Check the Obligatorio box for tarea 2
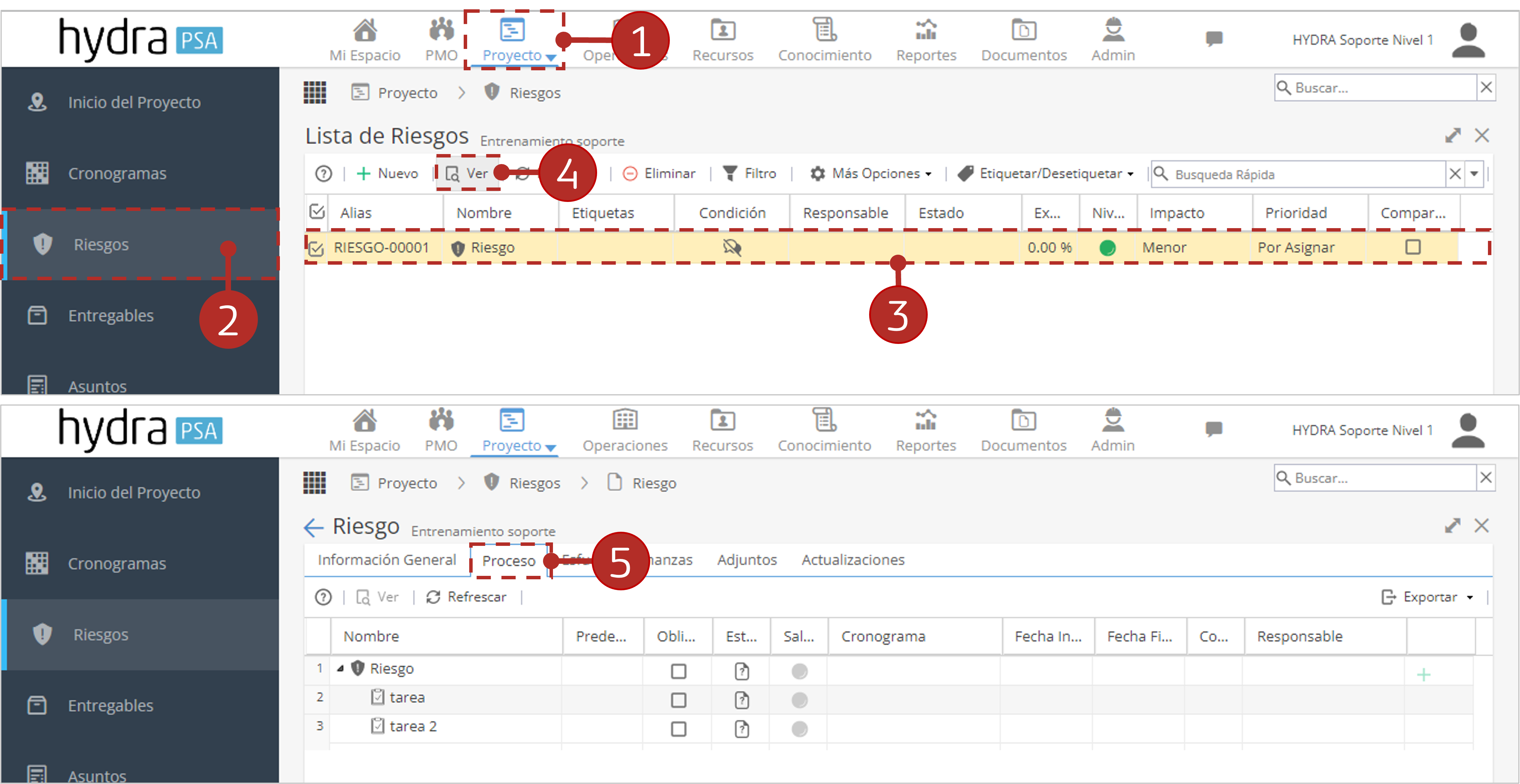Screen dimensions: 1520x784 pos(678,729)
